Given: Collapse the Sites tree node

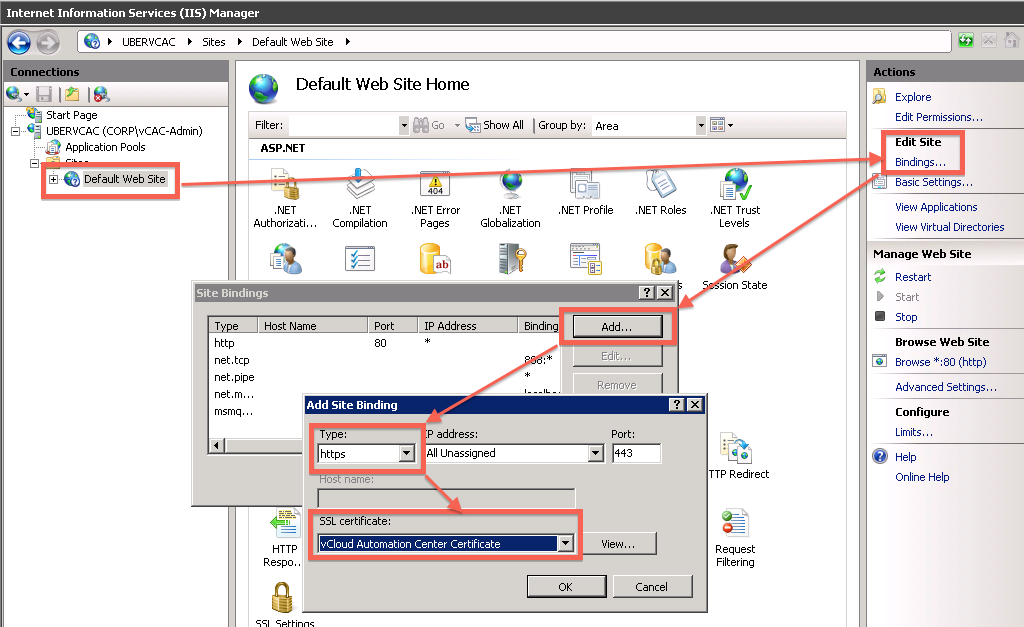Looking at the screenshot, I should pos(35,163).
